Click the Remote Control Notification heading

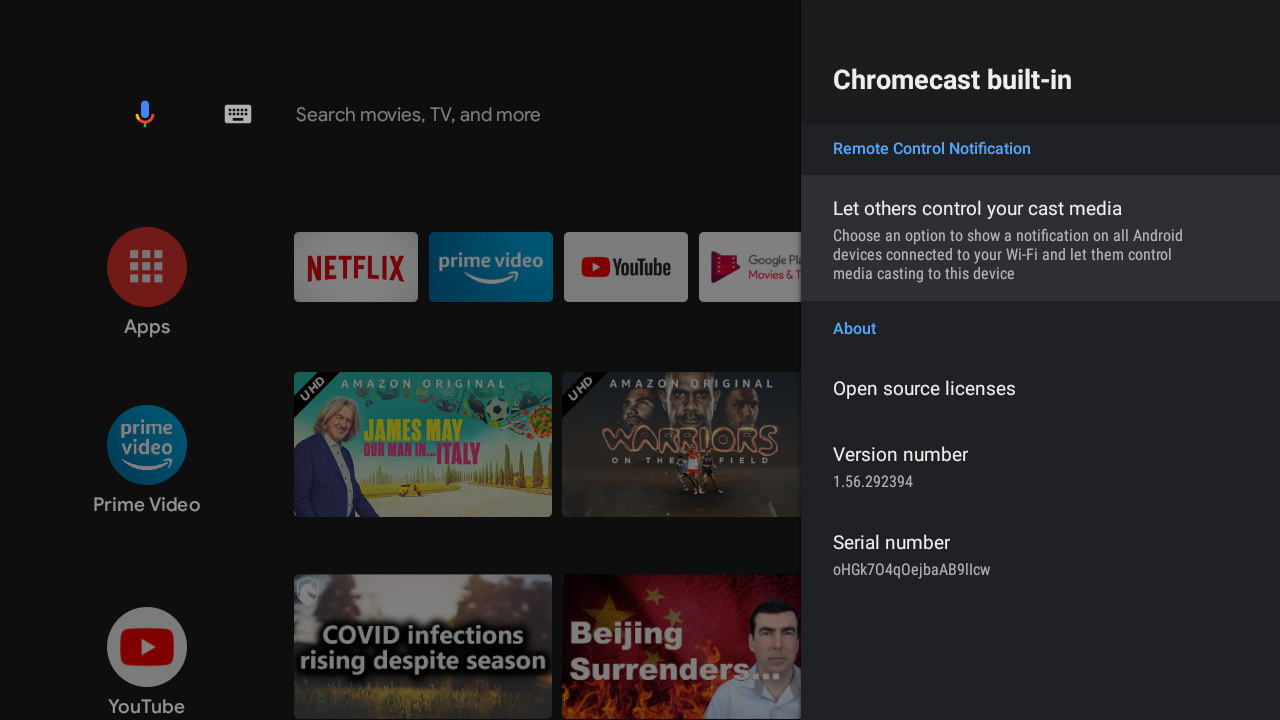pyautogui.click(x=932, y=148)
